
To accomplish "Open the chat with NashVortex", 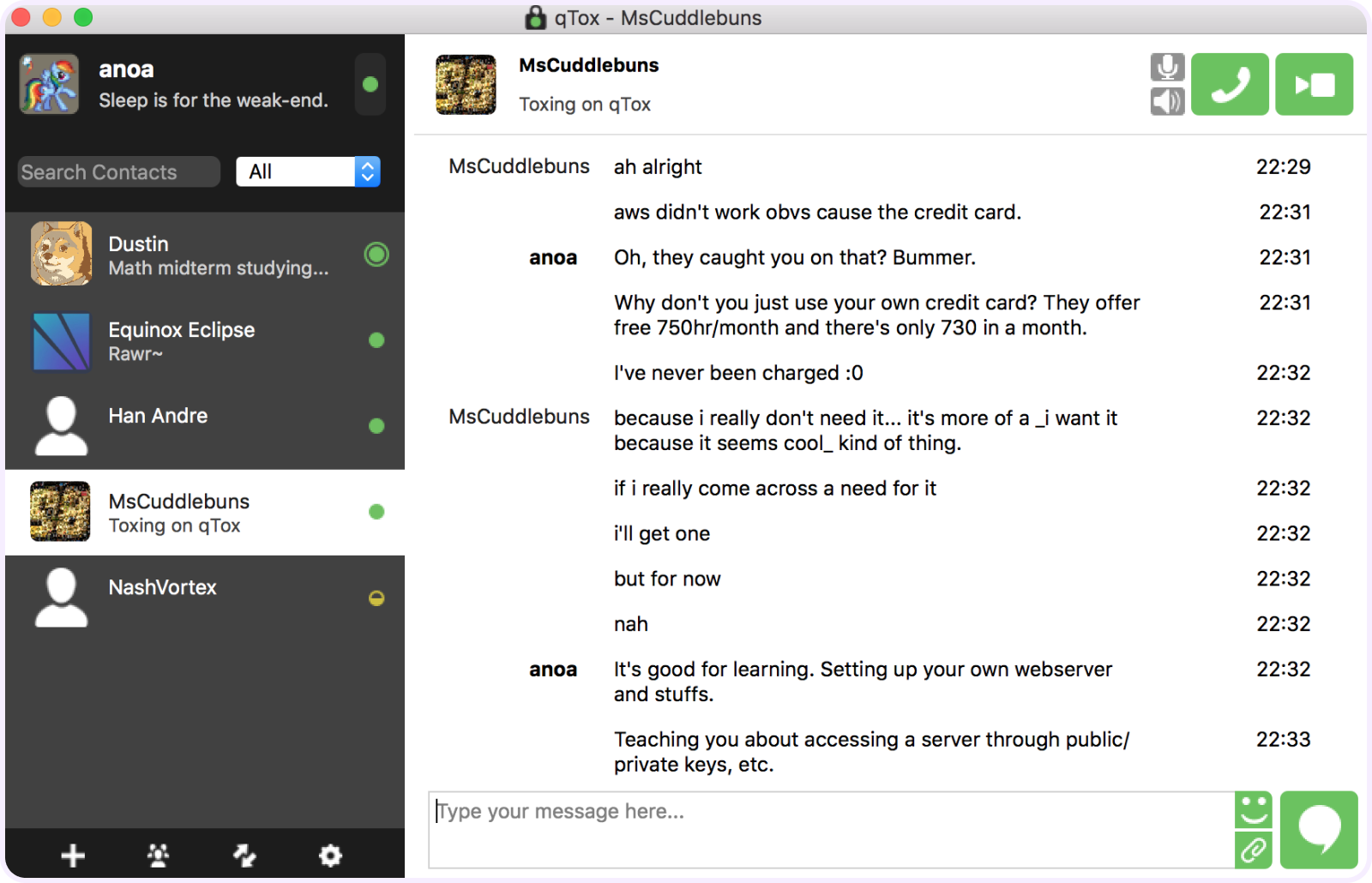I will click(x=205, y=598).
